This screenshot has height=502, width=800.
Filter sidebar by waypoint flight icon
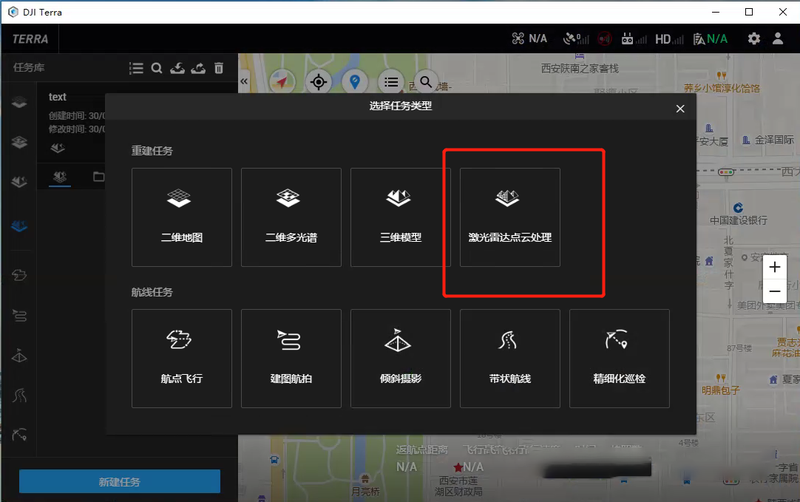tap(19, 275)
